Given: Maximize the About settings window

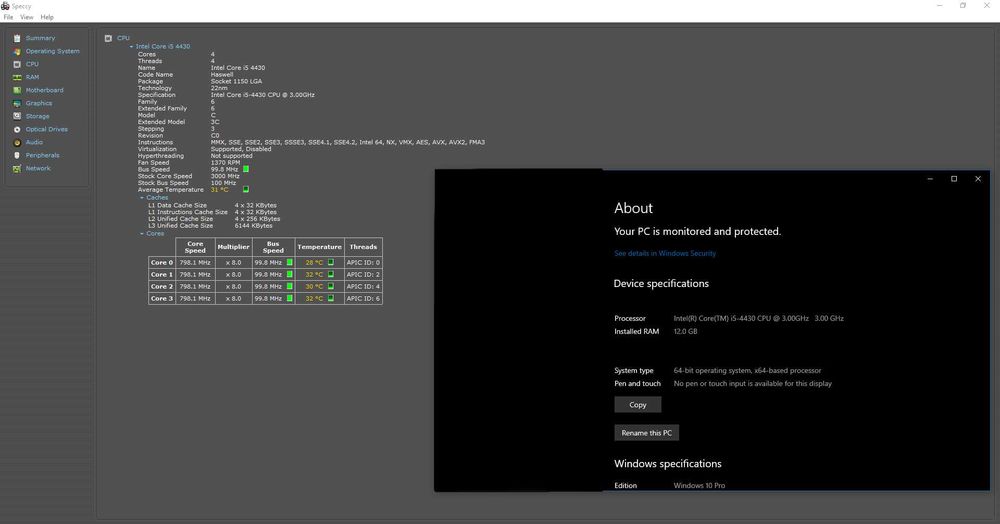Looking at the screenshot, I should (x=954, y=179).
